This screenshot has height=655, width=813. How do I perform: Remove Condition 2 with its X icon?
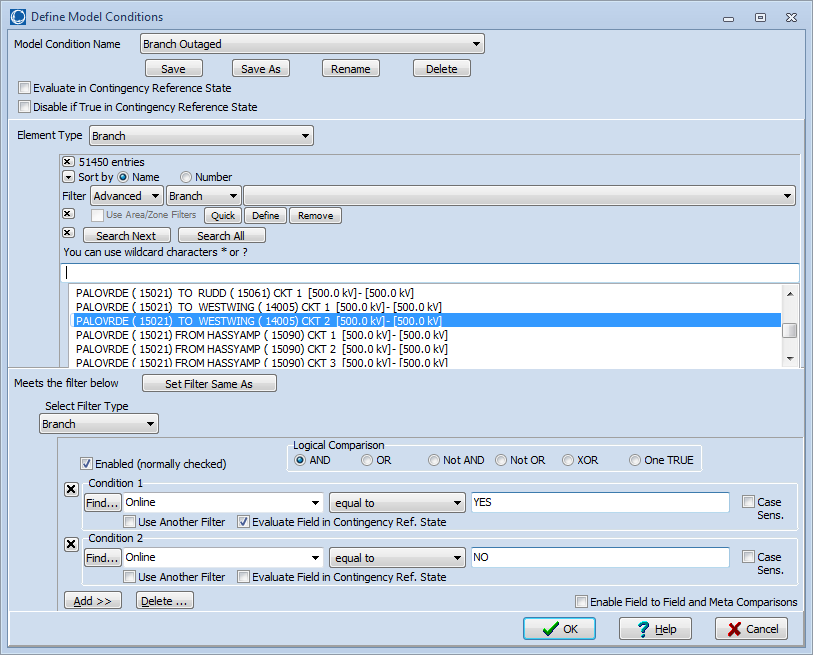point(71,544)
